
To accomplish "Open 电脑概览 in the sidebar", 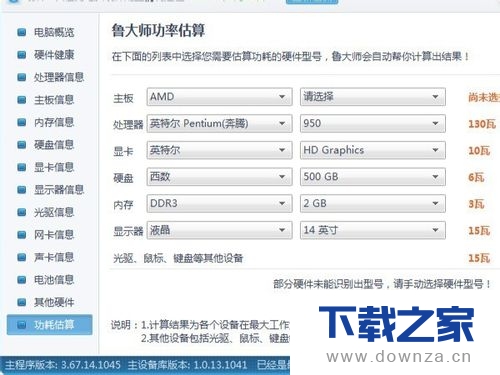I will [x=54, y=32].
